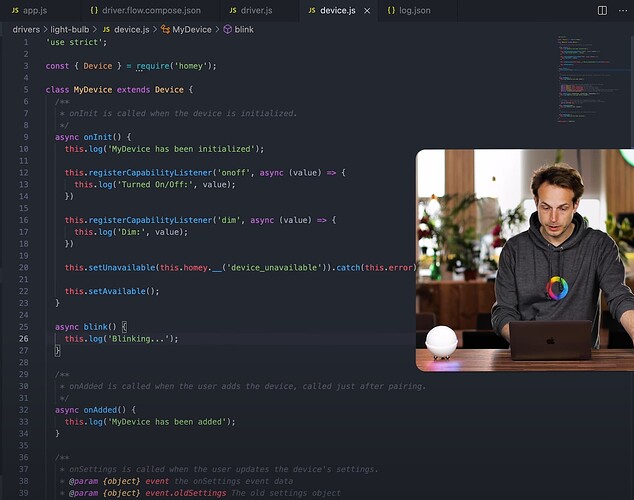634x500 pixels.
Task: Click the 'onAdded is called' comment line
Action: coord(243,386)
